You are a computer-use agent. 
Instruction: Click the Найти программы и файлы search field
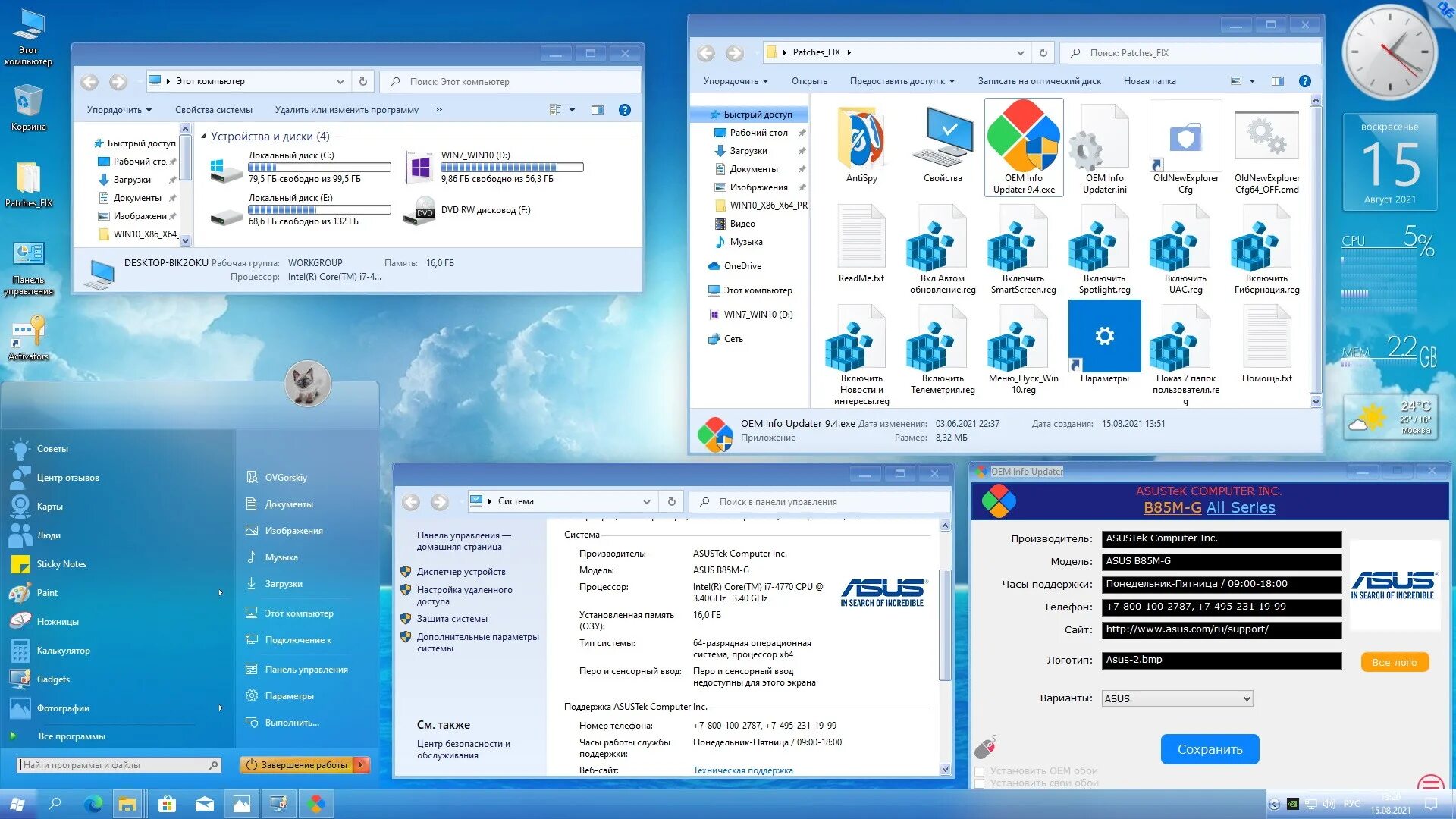coord(114,765)
